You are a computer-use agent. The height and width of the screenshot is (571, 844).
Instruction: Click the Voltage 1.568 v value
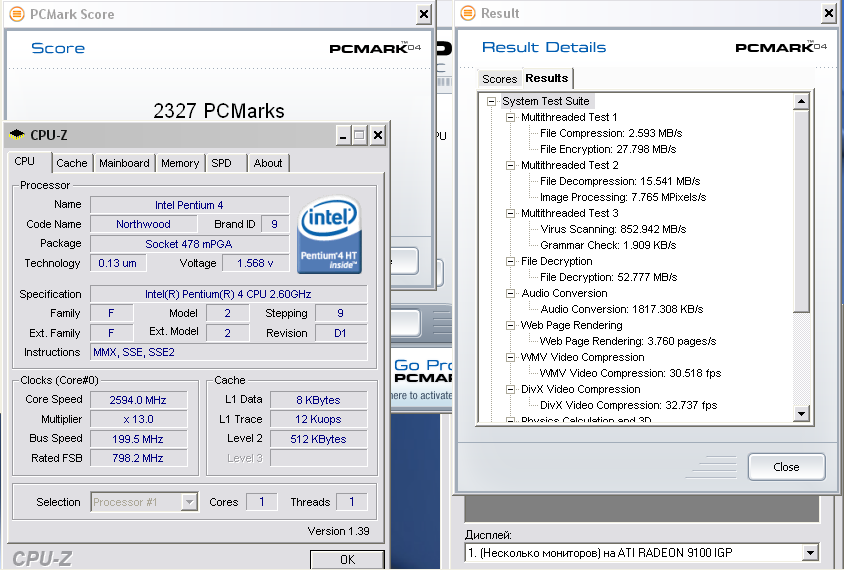point(256,263)
